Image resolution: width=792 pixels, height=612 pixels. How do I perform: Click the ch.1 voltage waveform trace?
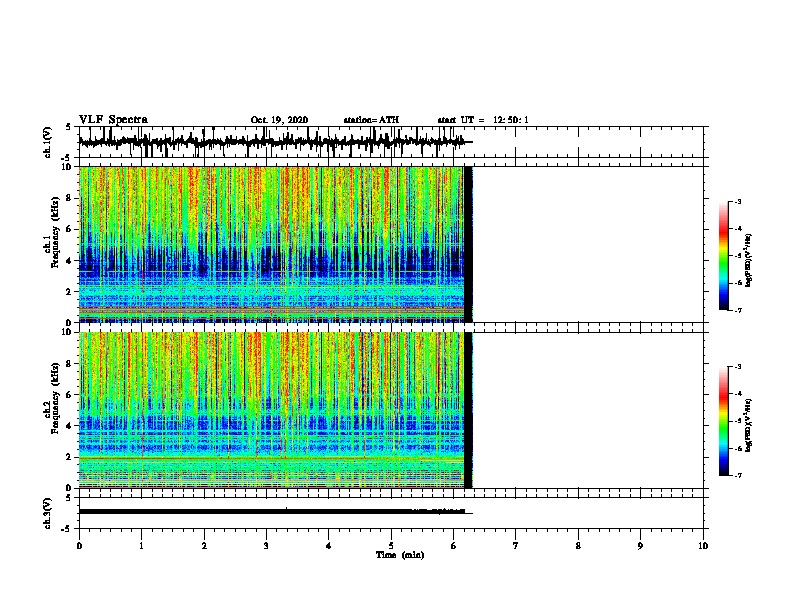click(x=276, y=142)
